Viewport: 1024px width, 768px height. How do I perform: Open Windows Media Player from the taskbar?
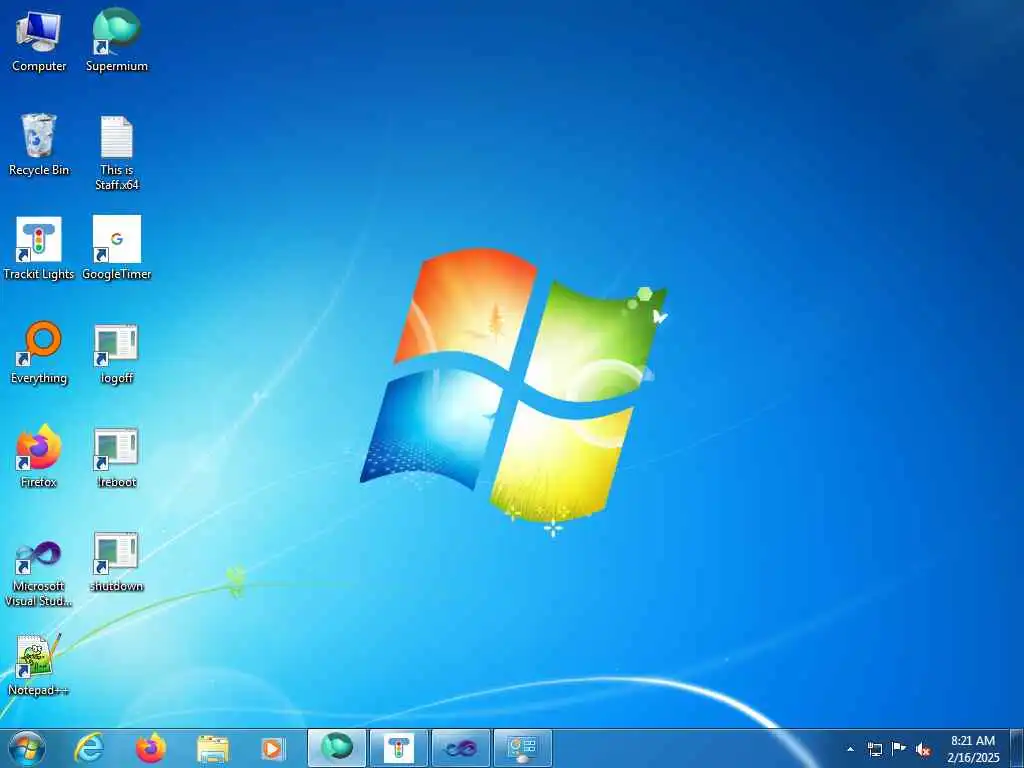(272, 748)
